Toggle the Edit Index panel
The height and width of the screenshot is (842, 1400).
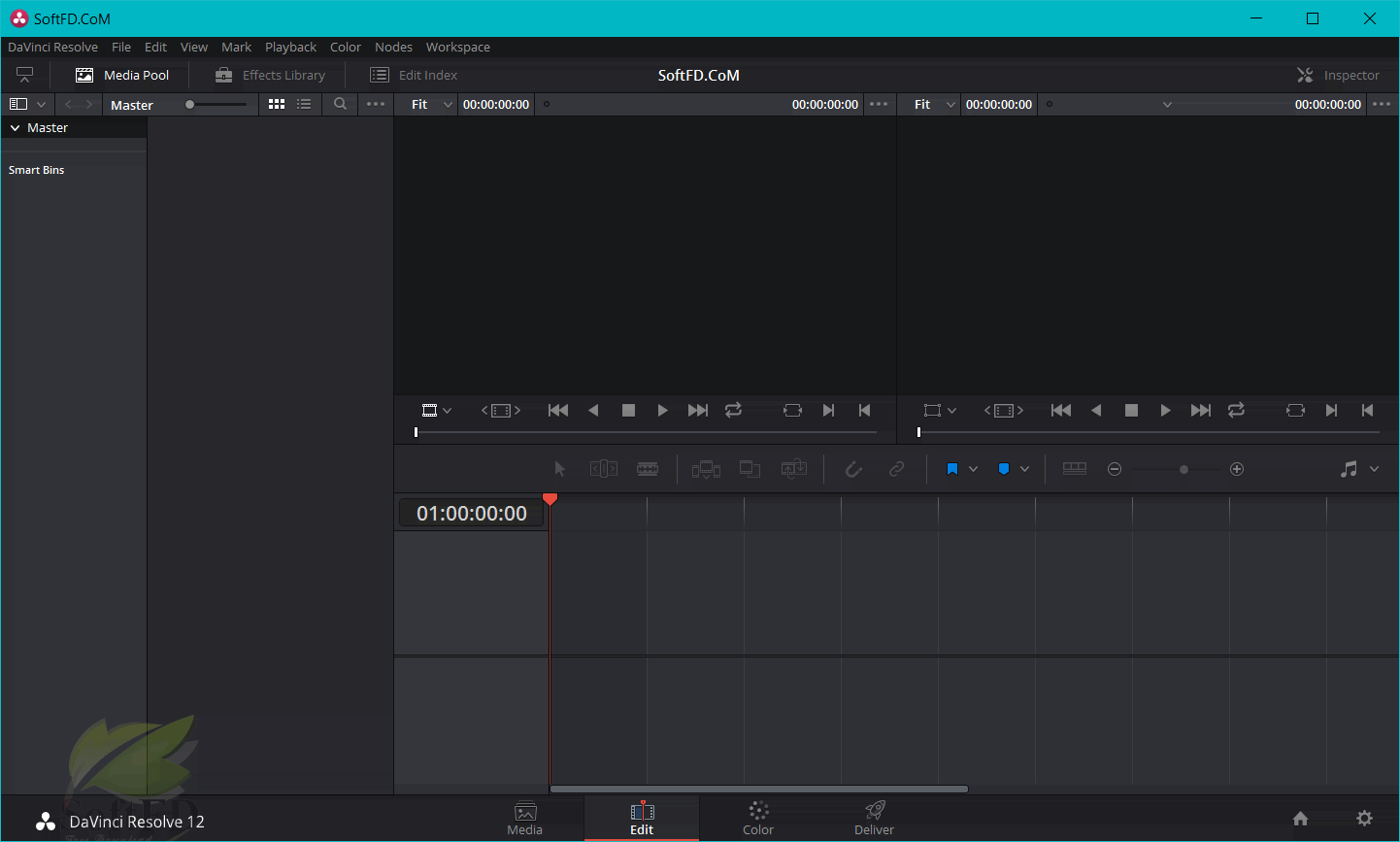click(x=414, y=75)
